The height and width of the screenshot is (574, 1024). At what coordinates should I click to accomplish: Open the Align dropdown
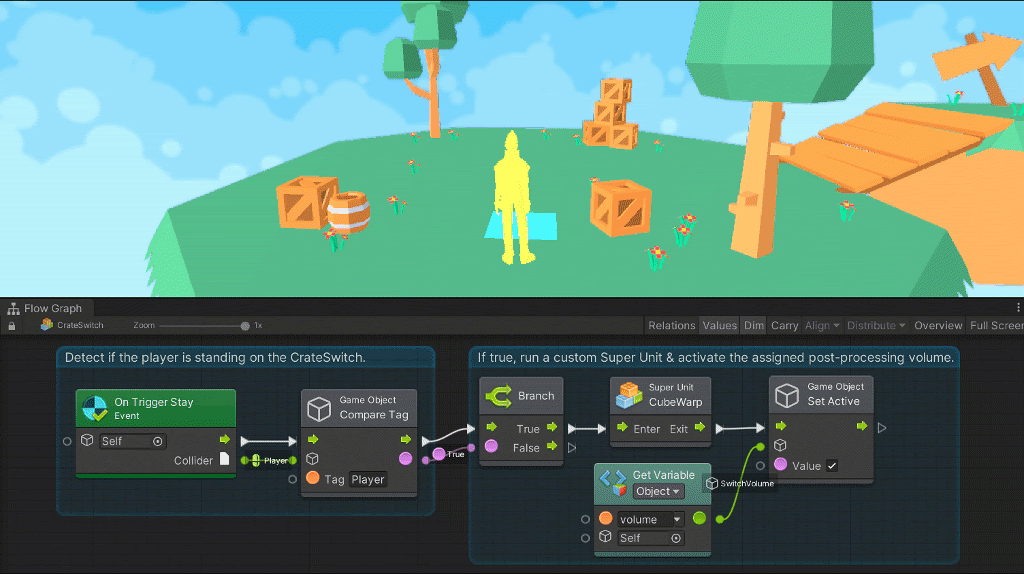point(822,325)
